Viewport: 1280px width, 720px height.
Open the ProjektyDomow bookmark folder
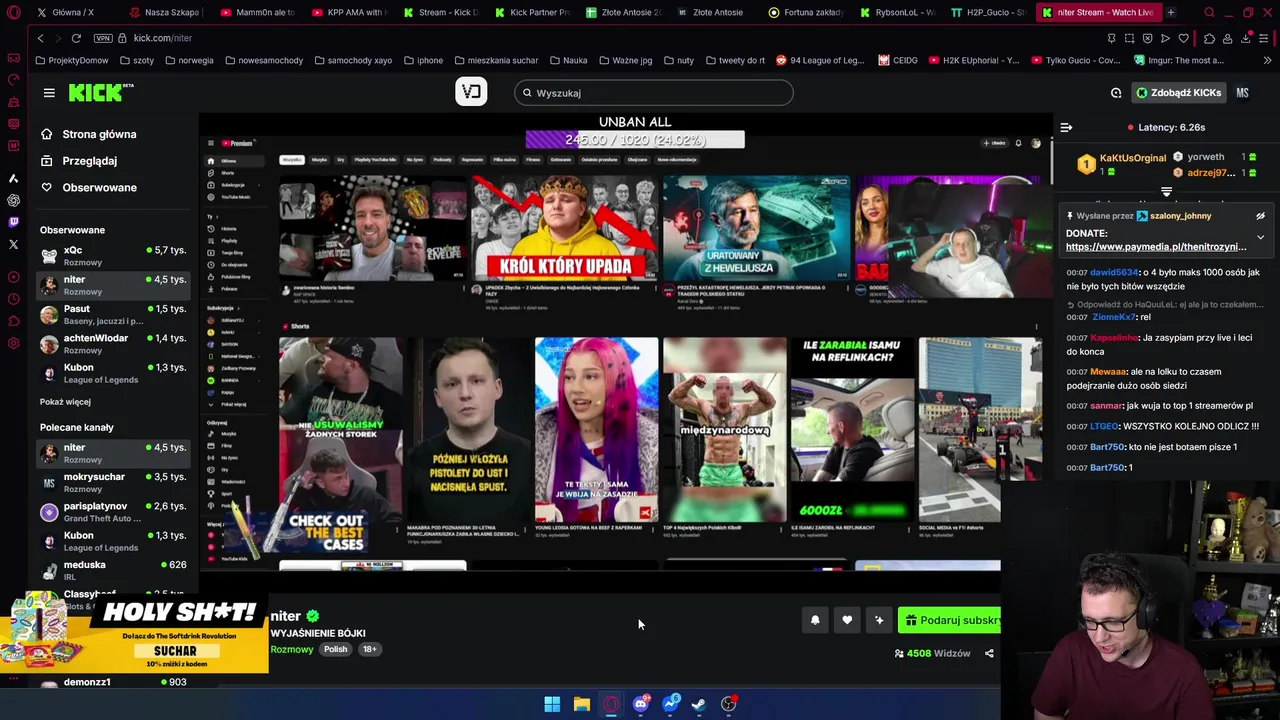coord(72,60)
